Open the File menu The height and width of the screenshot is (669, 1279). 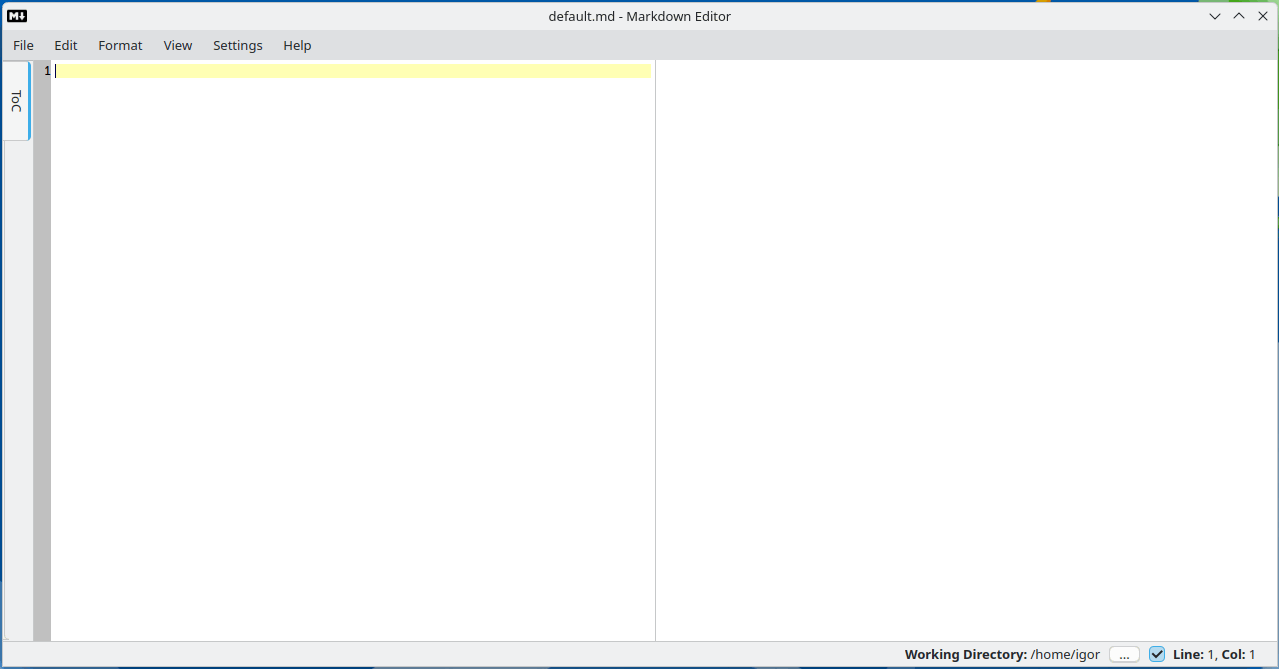click(x=23, y=45)
